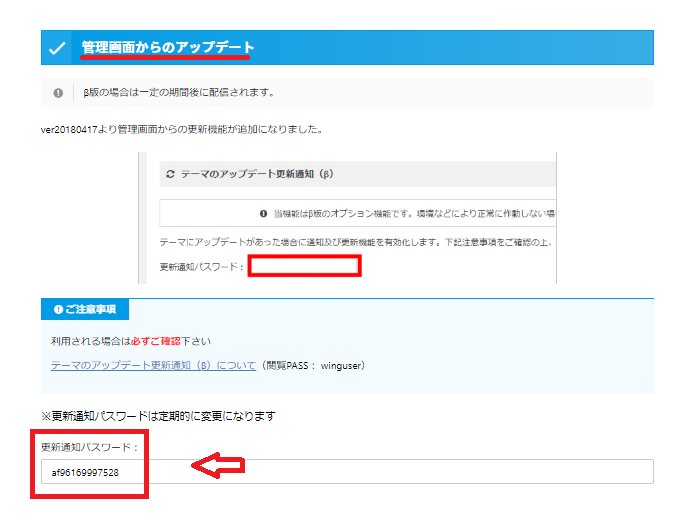Click the ※更新通知パスワードは定期的に変更になります note
The width and height of the screenshot is (687, 528).
point(158,416)
